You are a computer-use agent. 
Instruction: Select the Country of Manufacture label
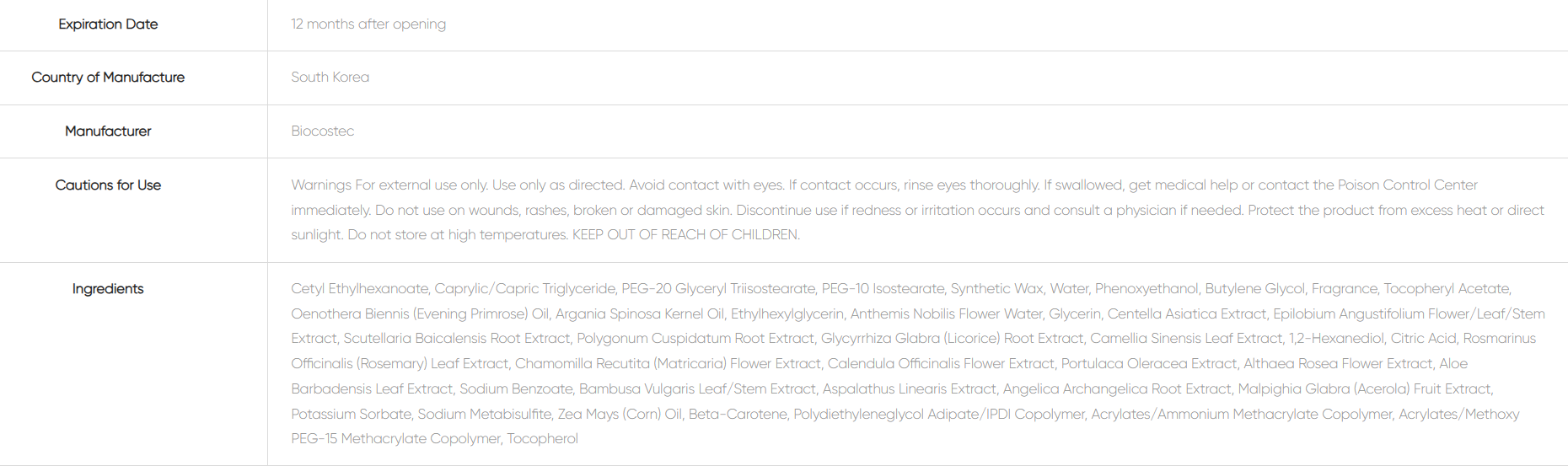click(108, 78)
